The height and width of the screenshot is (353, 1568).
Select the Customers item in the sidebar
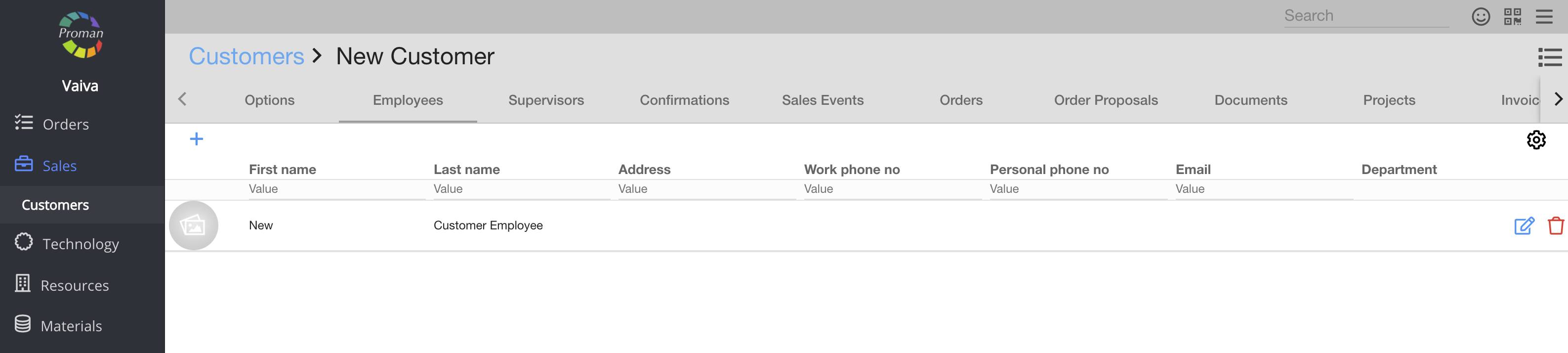[55, 205]
